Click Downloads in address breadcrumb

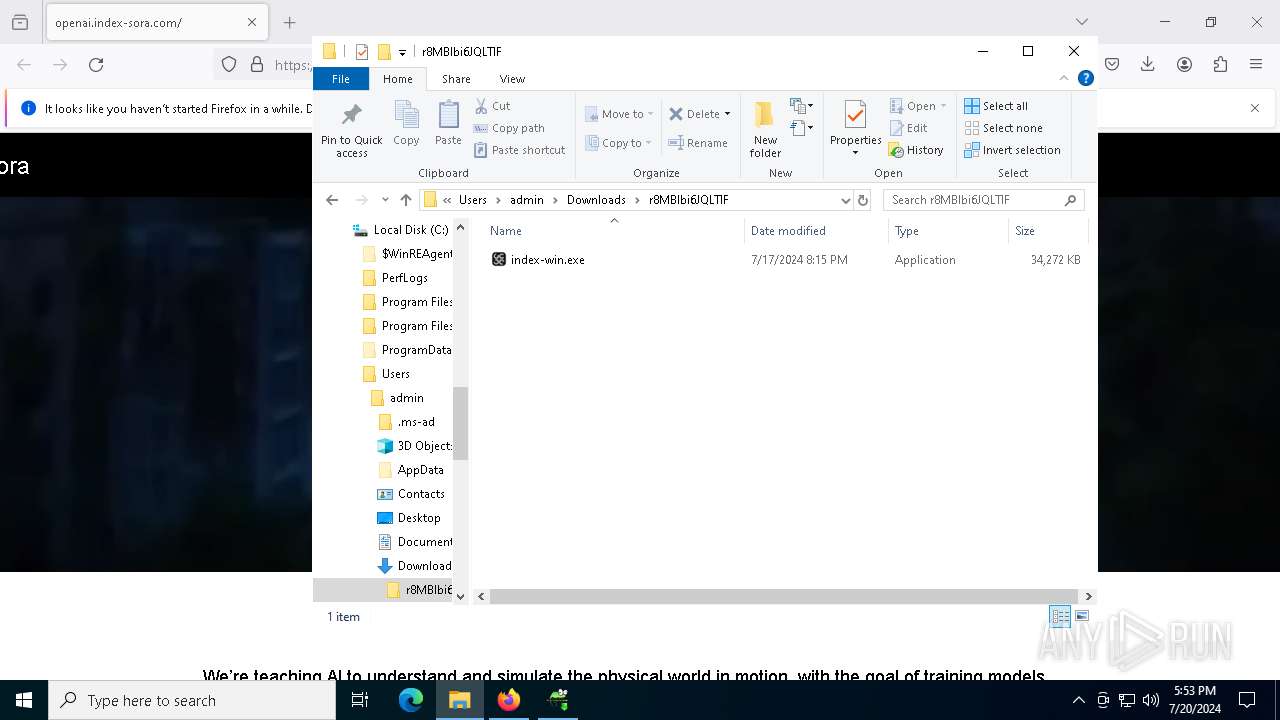(596, 200)
